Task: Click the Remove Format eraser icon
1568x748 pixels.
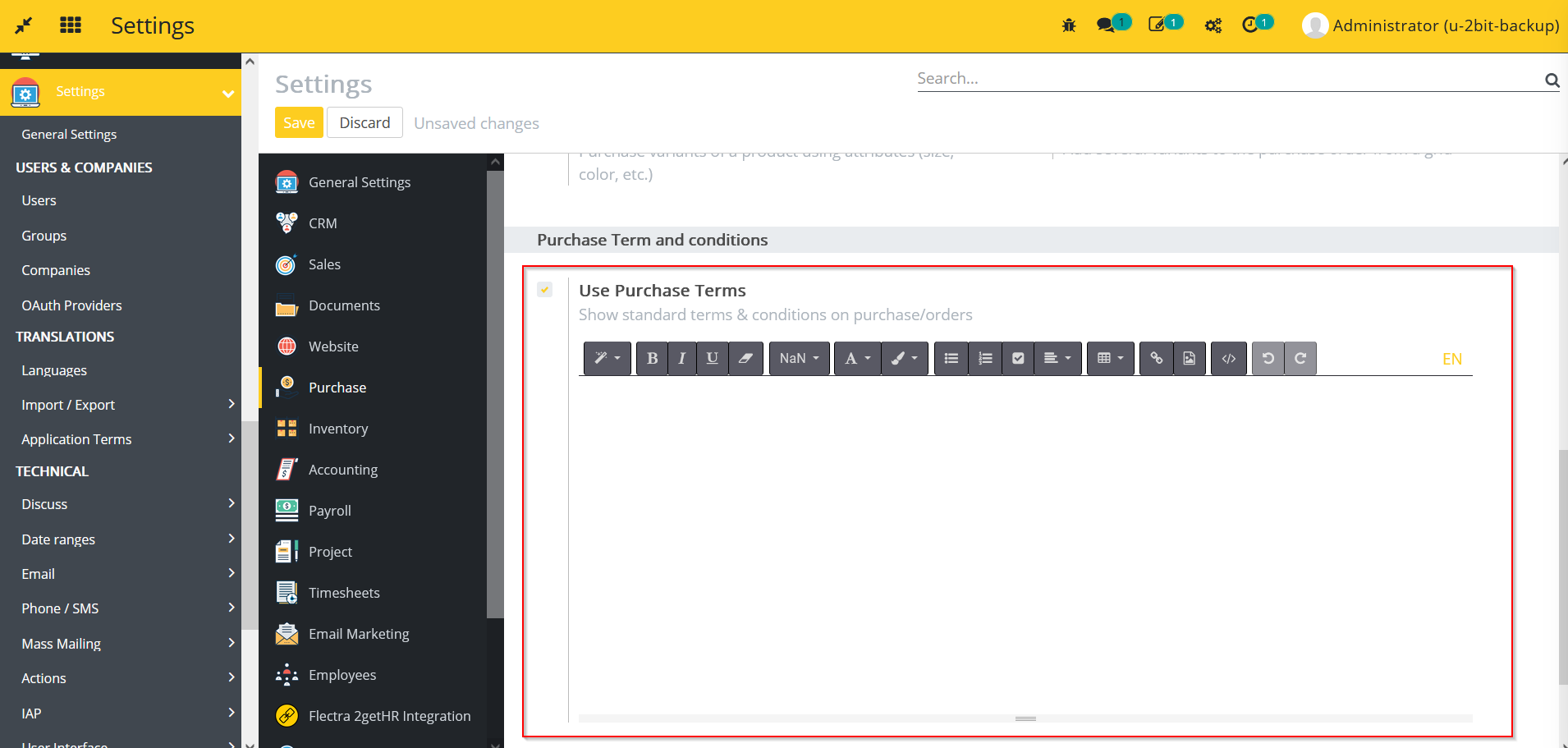Action: 745,358
